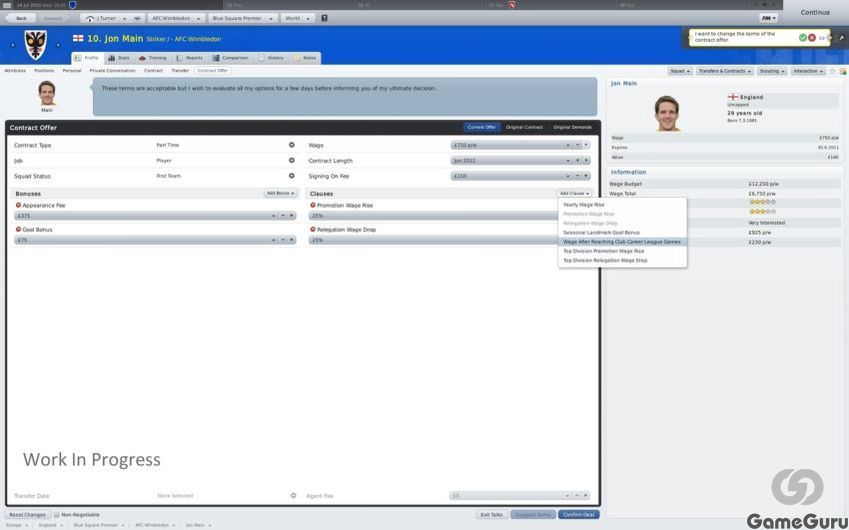Switch to the Reports tab
The width and height of the screenshot is (849, 530).
pyautogui.click(x=190, y=58)
